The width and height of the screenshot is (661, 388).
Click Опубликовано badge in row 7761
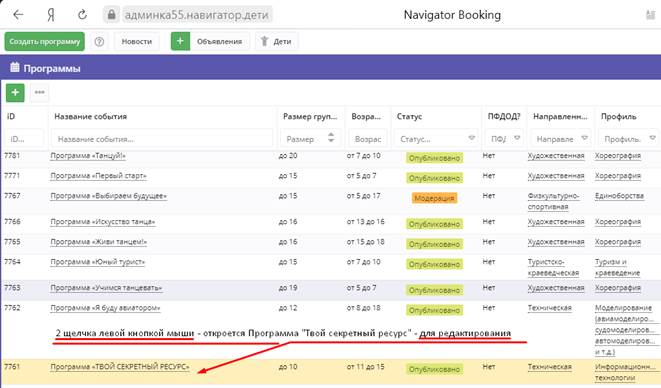[x=434, y=369]
